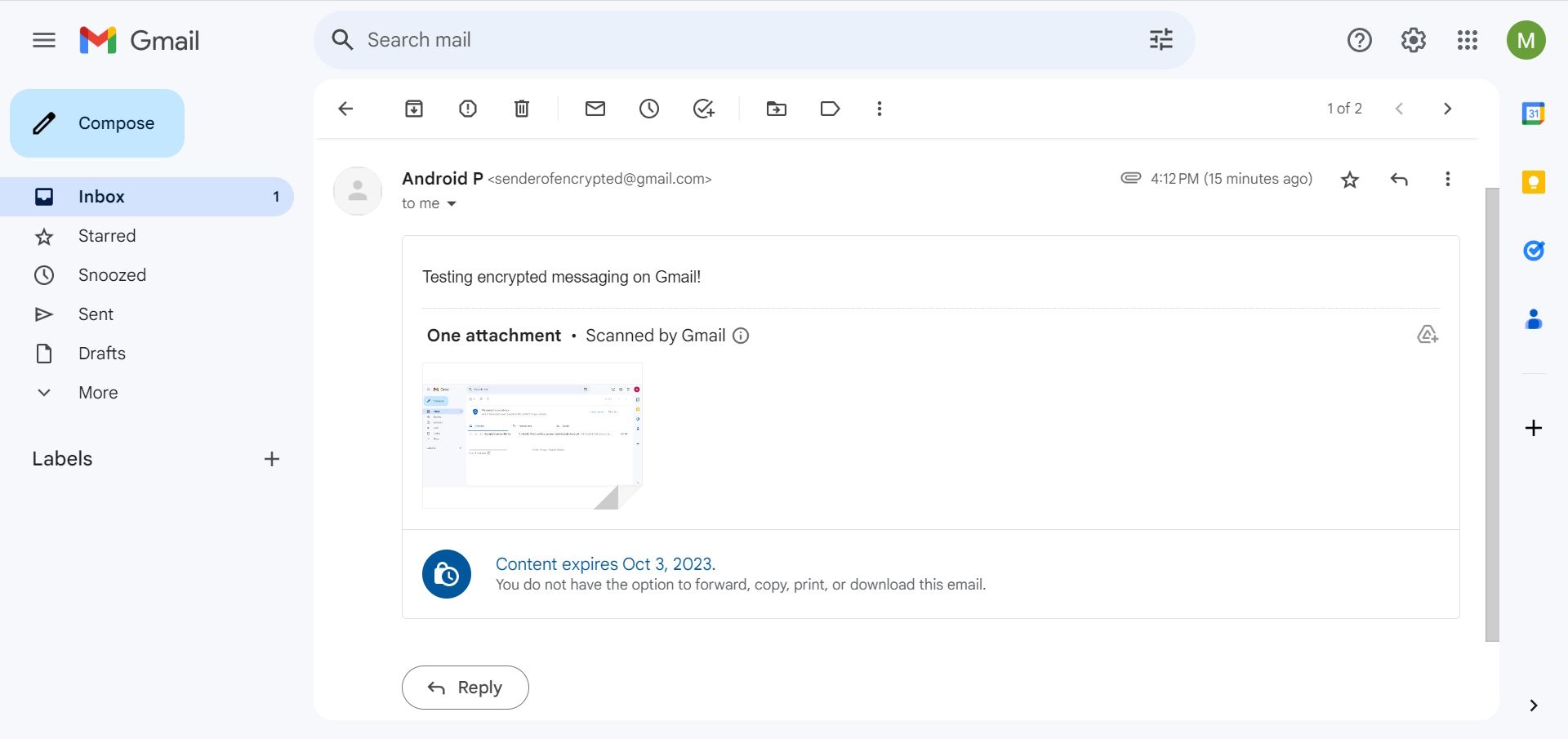Open the Support help icon
The image size is (1568, 739).
pyautogui.click(x=1359, y=40)
